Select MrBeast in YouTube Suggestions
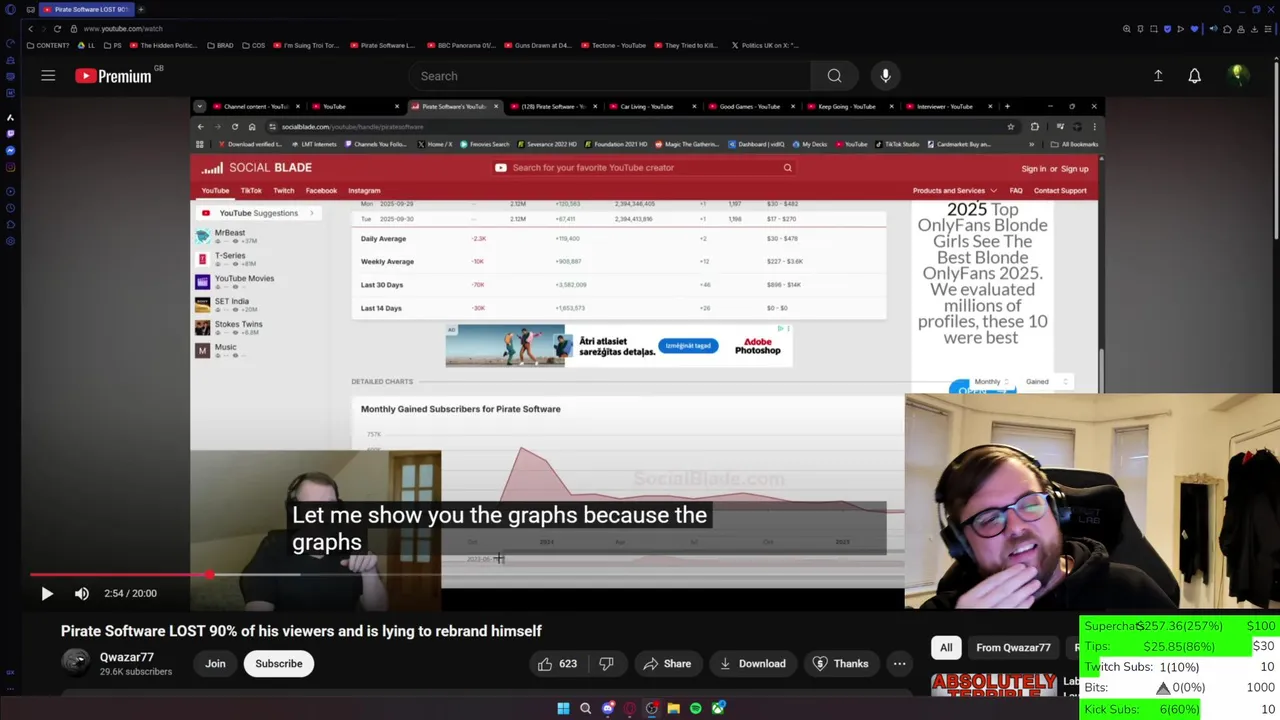 (228, 236)
